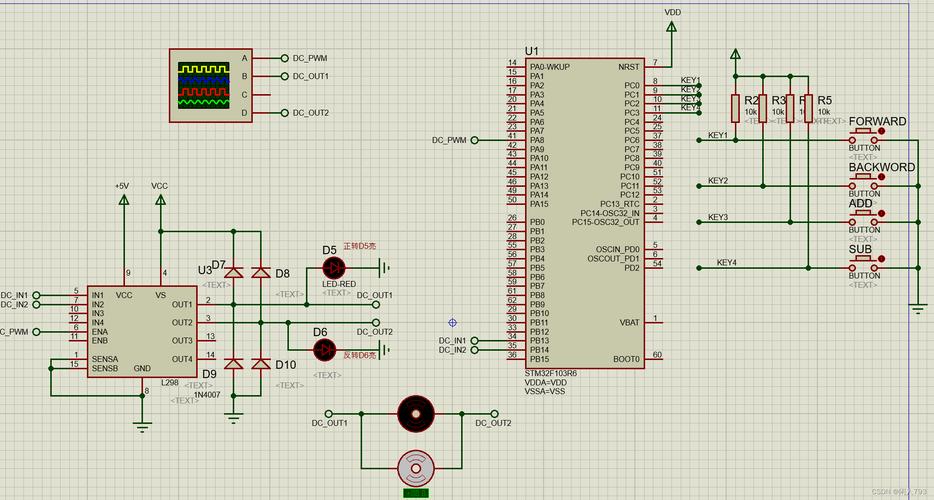Click the ground symbol for the push buttons
The height and width of the screenshot is (500, 934).
click(x=918, y=309)
